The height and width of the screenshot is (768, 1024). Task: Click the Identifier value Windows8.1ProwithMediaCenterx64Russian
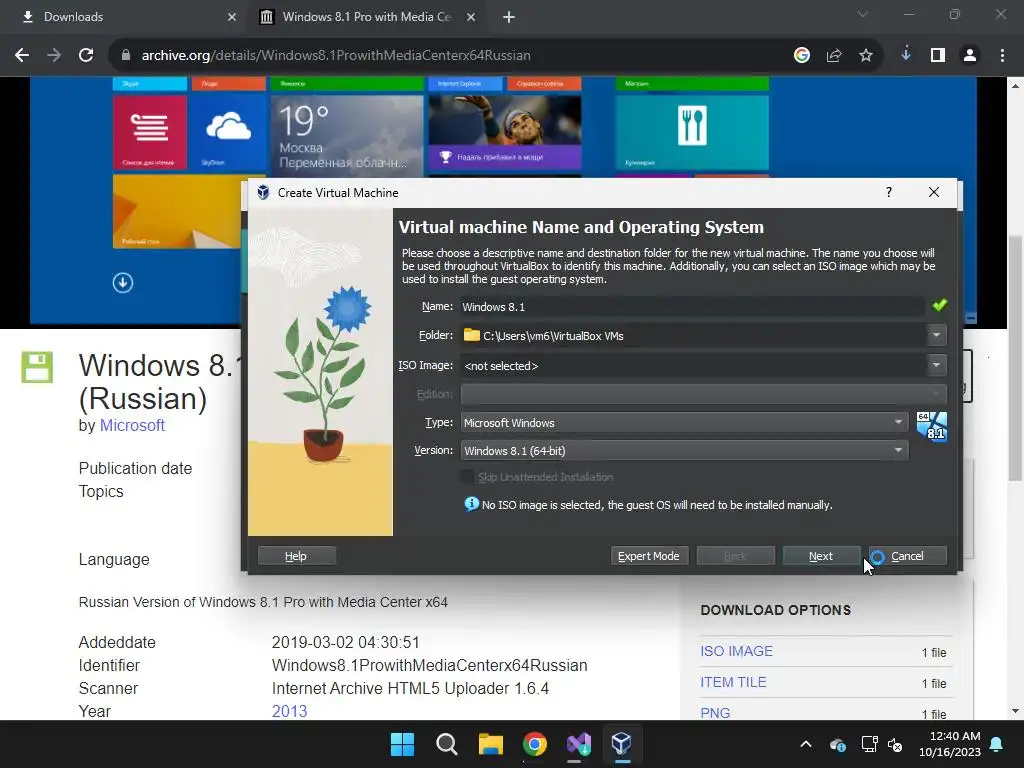click(x=430, y=665)
